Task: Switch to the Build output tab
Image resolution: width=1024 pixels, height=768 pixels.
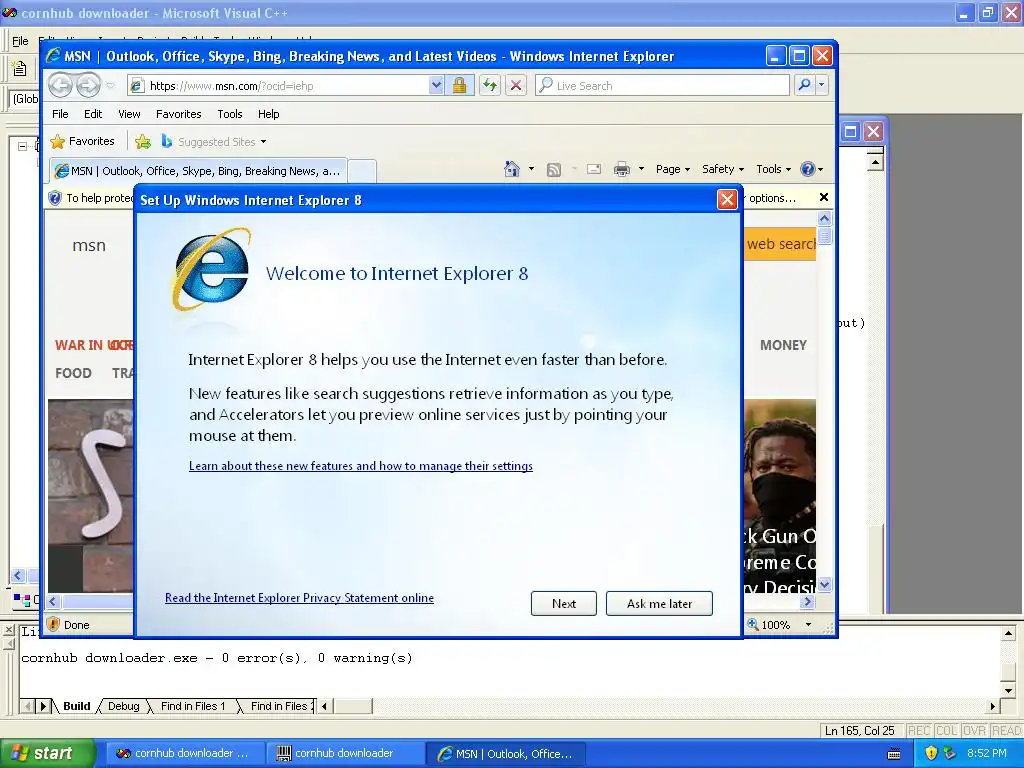Action: (76, 706)
